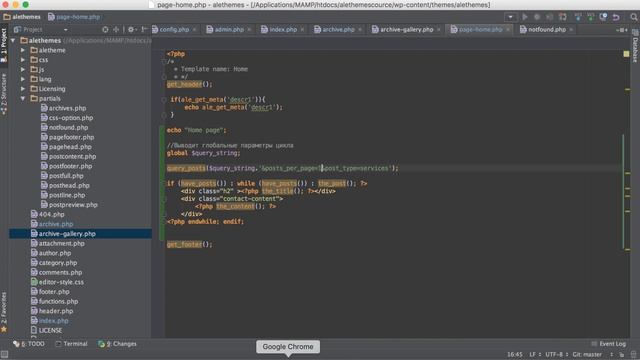The width and height of the screenshot is (640, 360).
Task: Click the Commit VCS changes icon
Action: (591, 17)
